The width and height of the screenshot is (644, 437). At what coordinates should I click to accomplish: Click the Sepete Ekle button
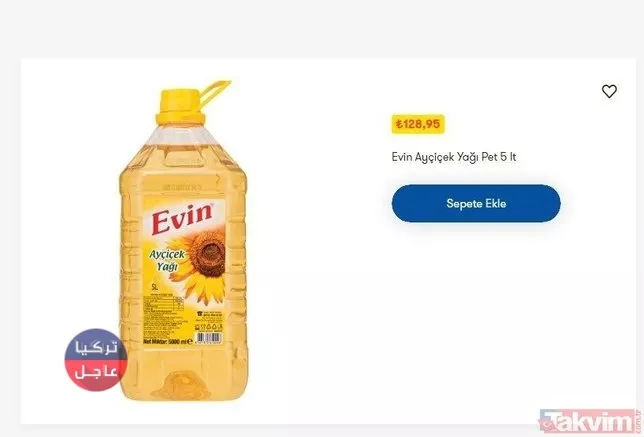[476, 203]
